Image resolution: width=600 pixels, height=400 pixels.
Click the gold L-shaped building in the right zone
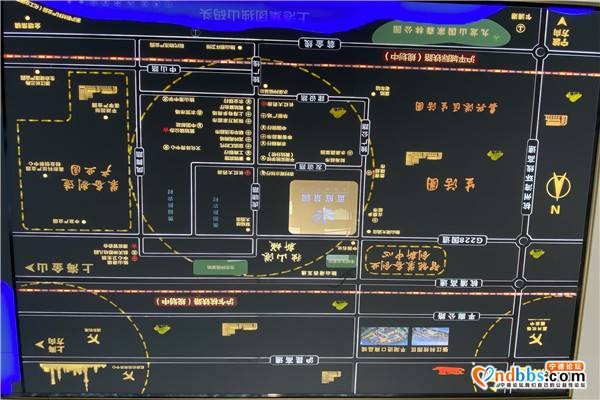424,159
